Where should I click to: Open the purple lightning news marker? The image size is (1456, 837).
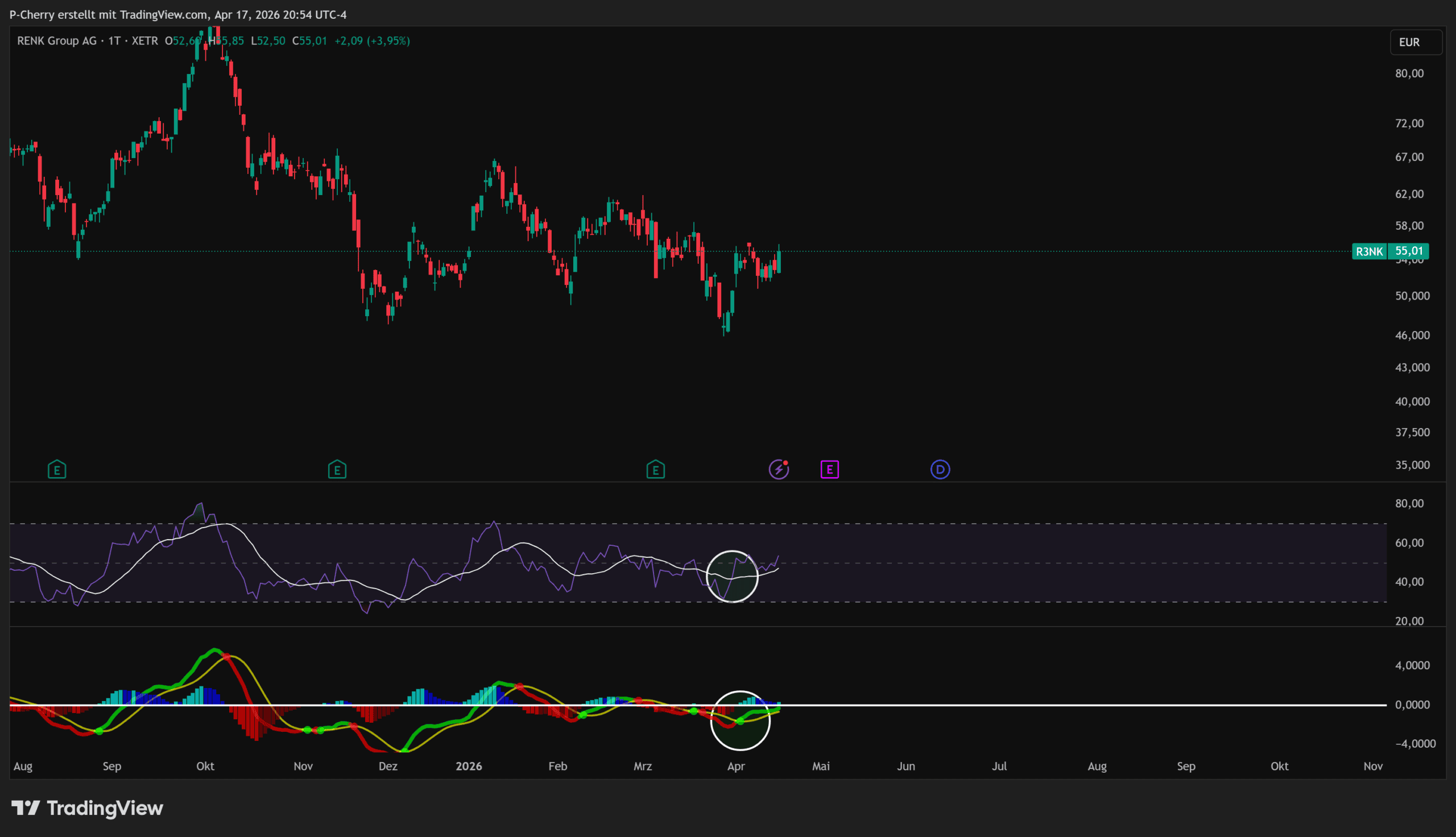click(779, 470)
